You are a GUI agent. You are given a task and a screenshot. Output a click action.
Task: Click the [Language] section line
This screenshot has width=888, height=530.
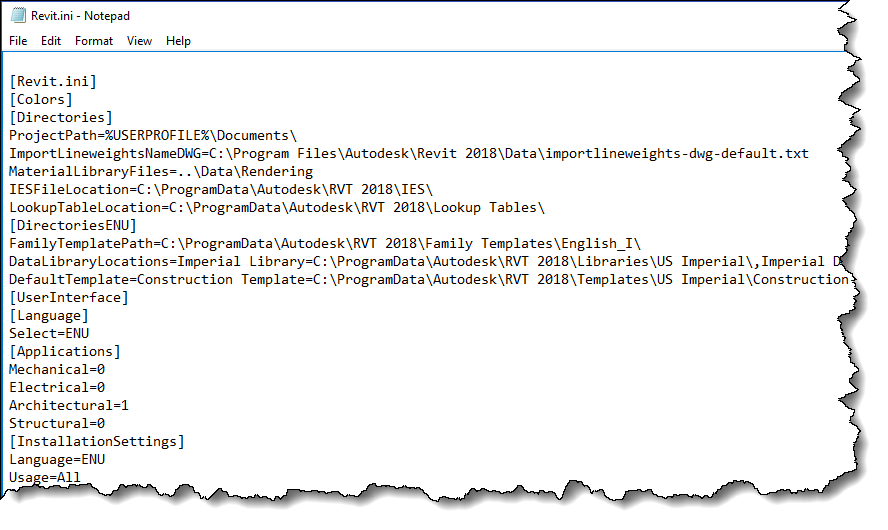click(49, 316)
